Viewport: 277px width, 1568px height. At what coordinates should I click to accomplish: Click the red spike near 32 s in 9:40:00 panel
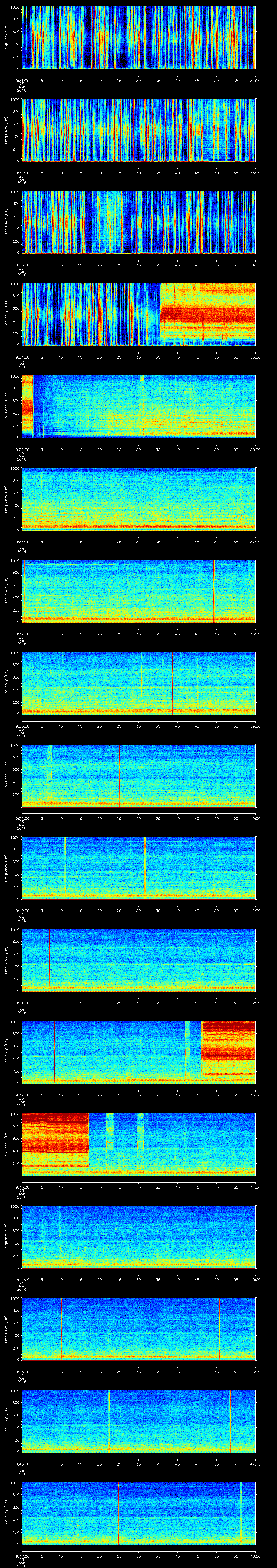point(145,868)
